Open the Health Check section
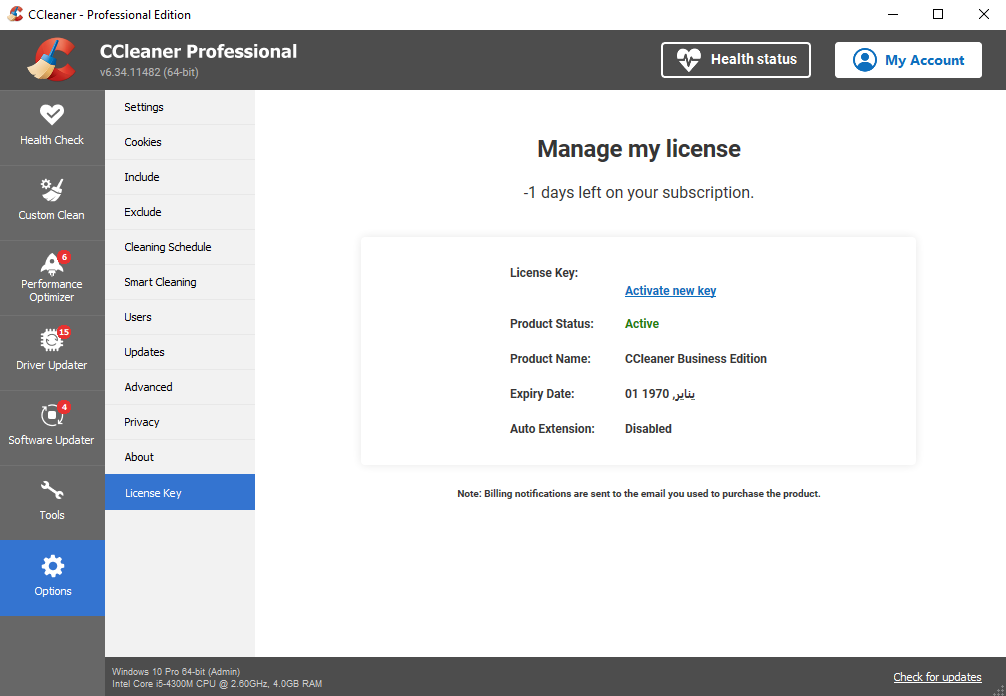Viewport: 1006px width, 696px height. (x=52, y=127)
